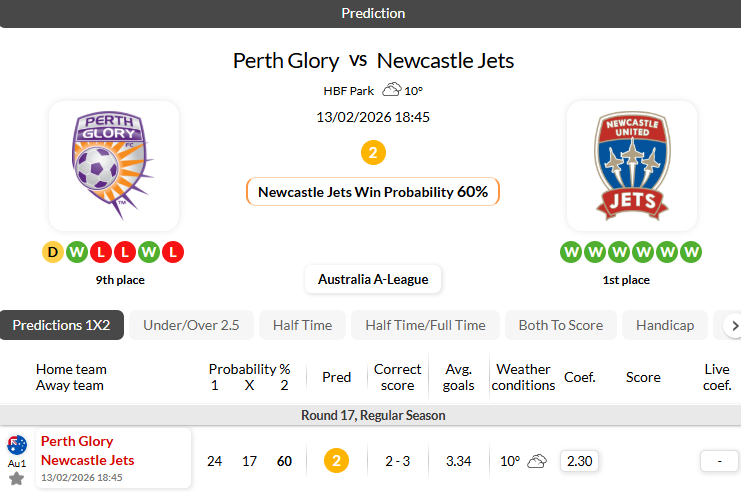This screenshot has height=492, width=741.
Task: Click the yellow prediction 2 badge under date
Action: coord(372,153)
